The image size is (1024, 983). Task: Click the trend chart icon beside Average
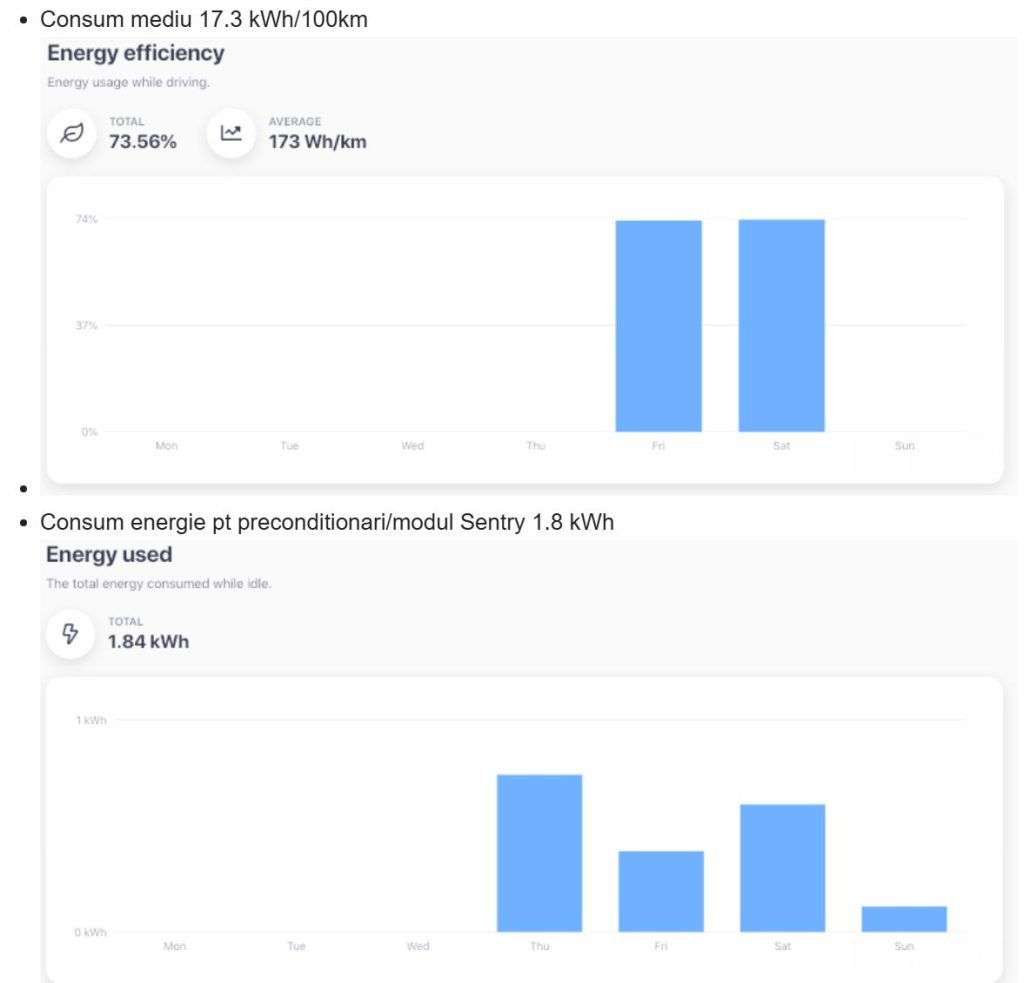[231, 133]
